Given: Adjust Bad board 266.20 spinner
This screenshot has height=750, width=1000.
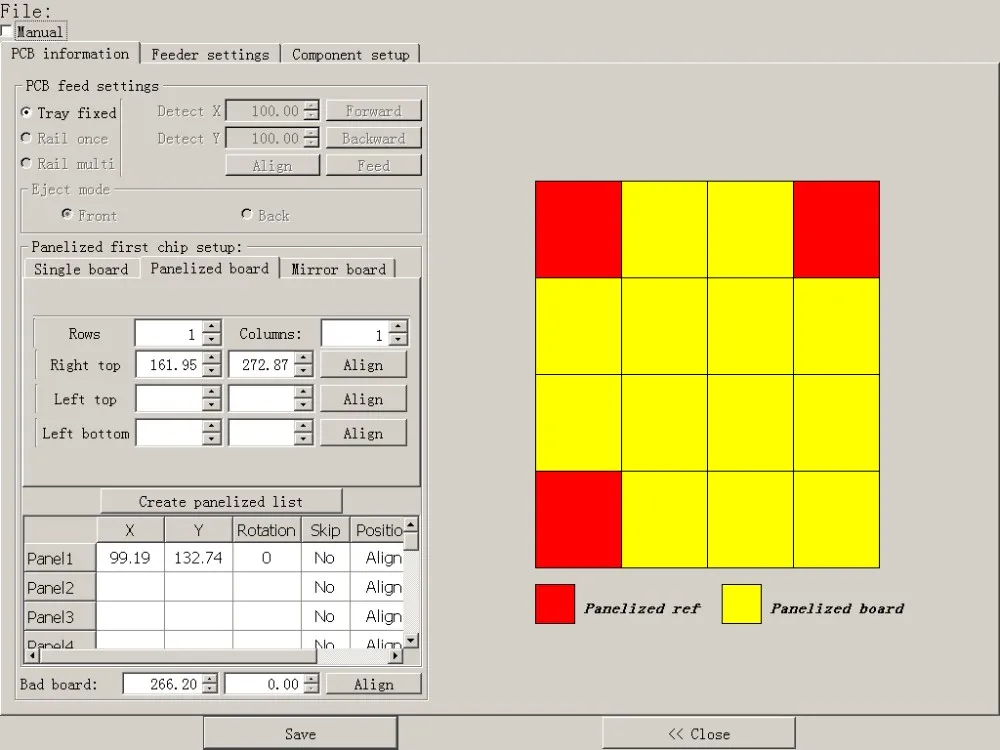Looking at the screenshot, I should click(210, 684).
